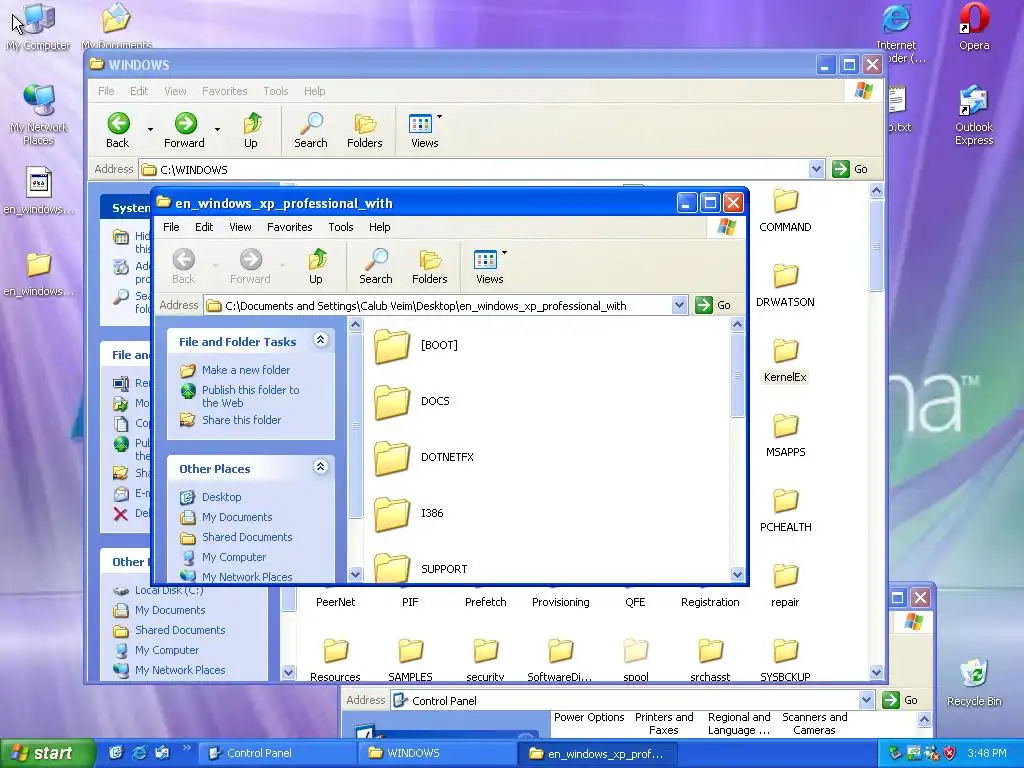This screenshot has width=1024, height=768.
Task: Select the COMMAND folder in the WINDOWS window
Action: [x=785, y=210]
